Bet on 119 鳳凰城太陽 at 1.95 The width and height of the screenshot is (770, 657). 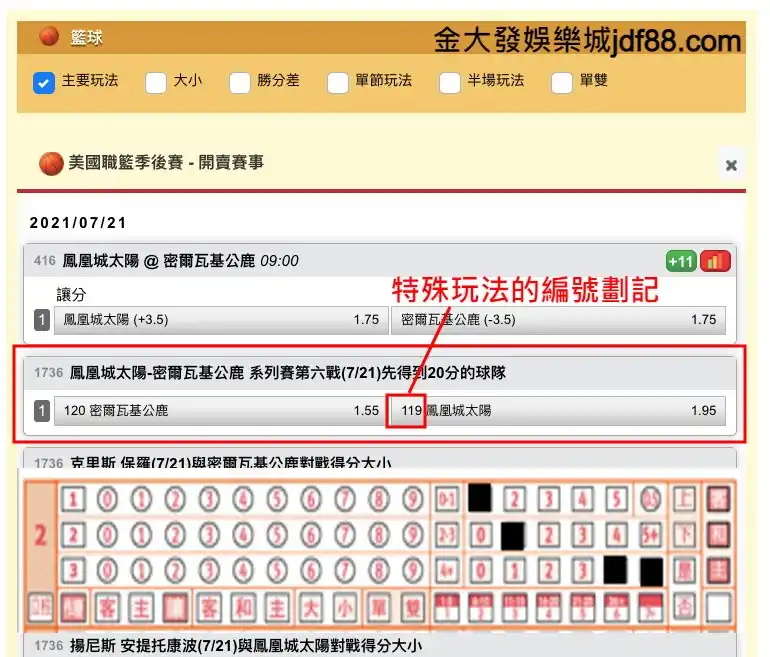coord(558,410)
